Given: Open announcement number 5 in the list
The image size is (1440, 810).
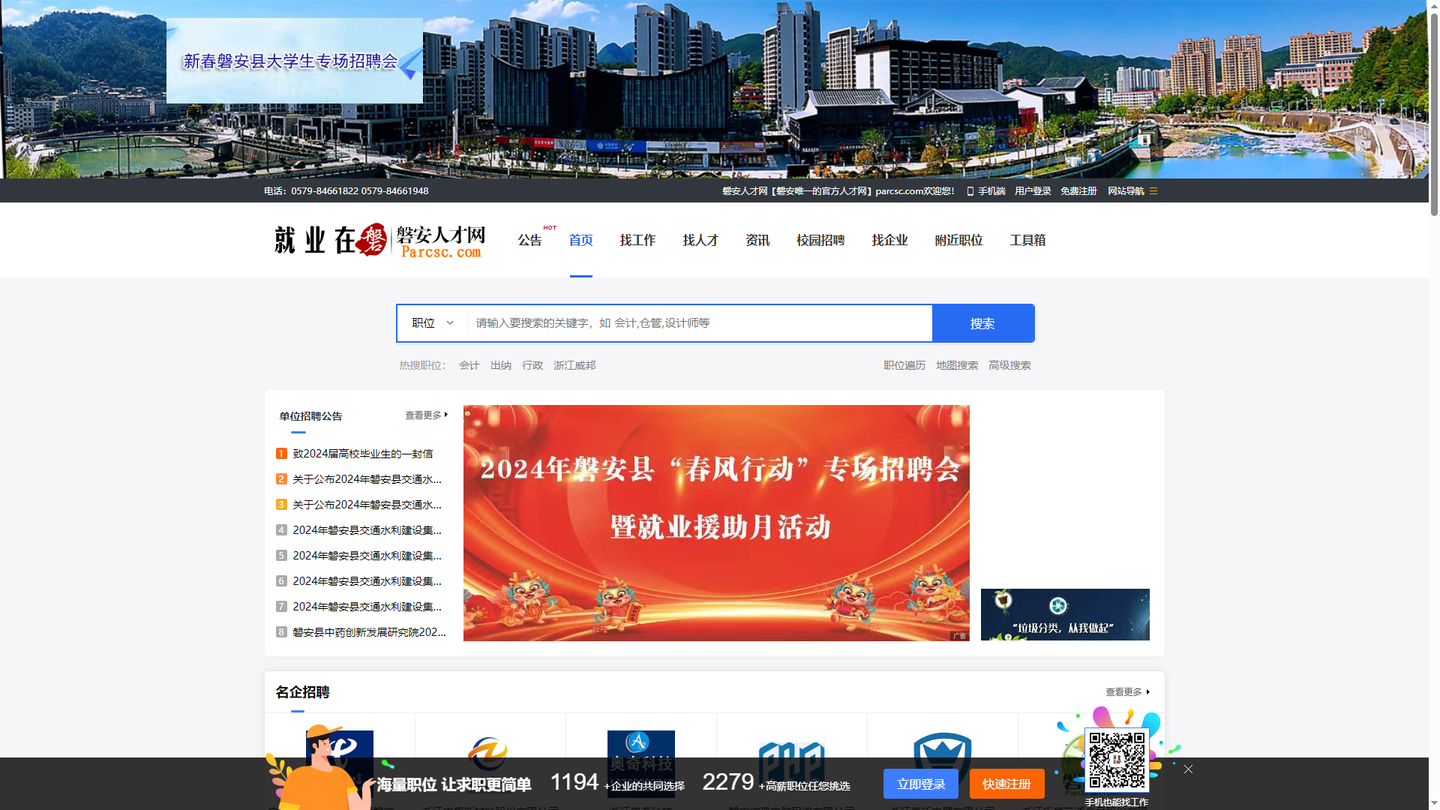Looking at the screenshot, I should (x=367, y=556).
